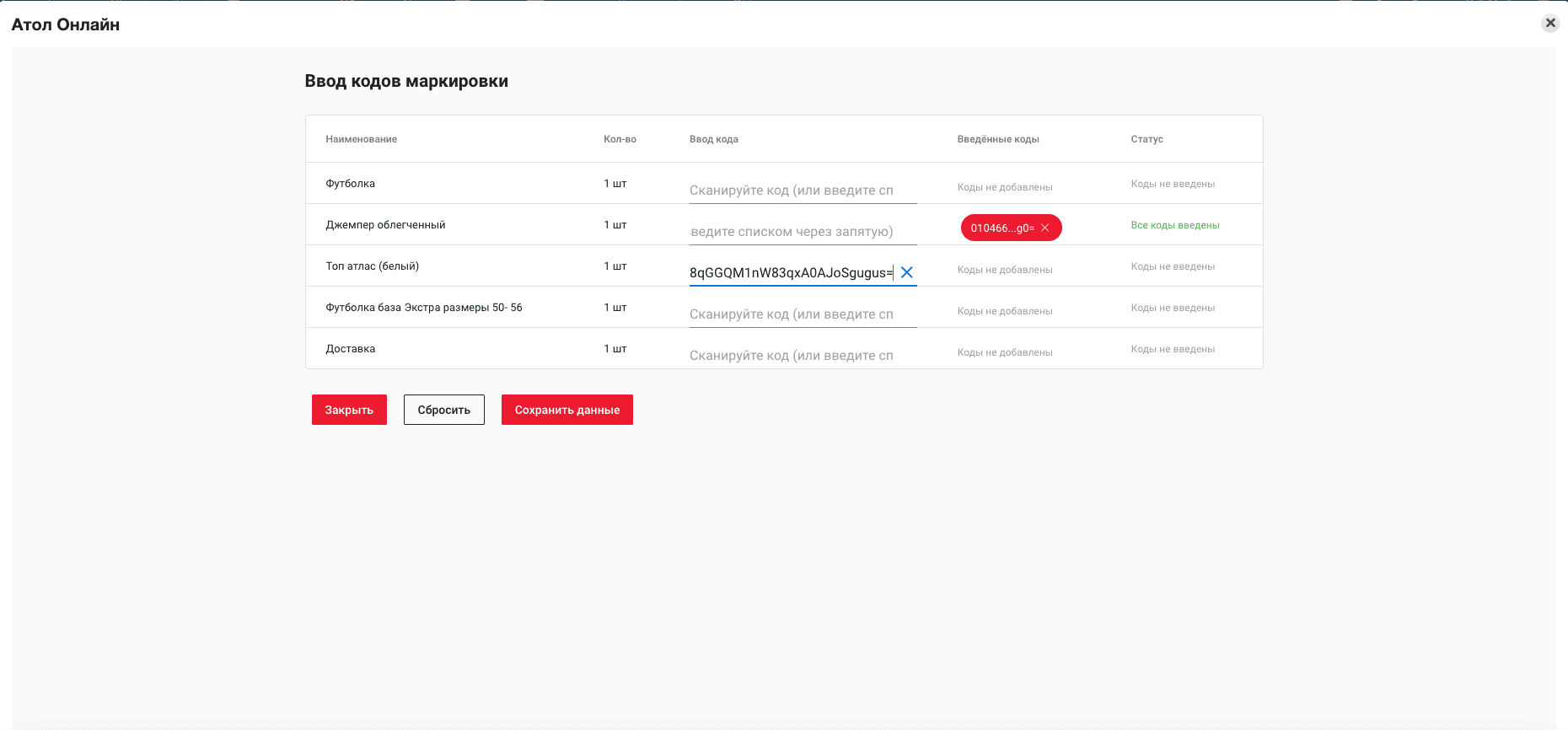Click the Наименование column header
1568x730 pixels.
(x=361, y=139)
